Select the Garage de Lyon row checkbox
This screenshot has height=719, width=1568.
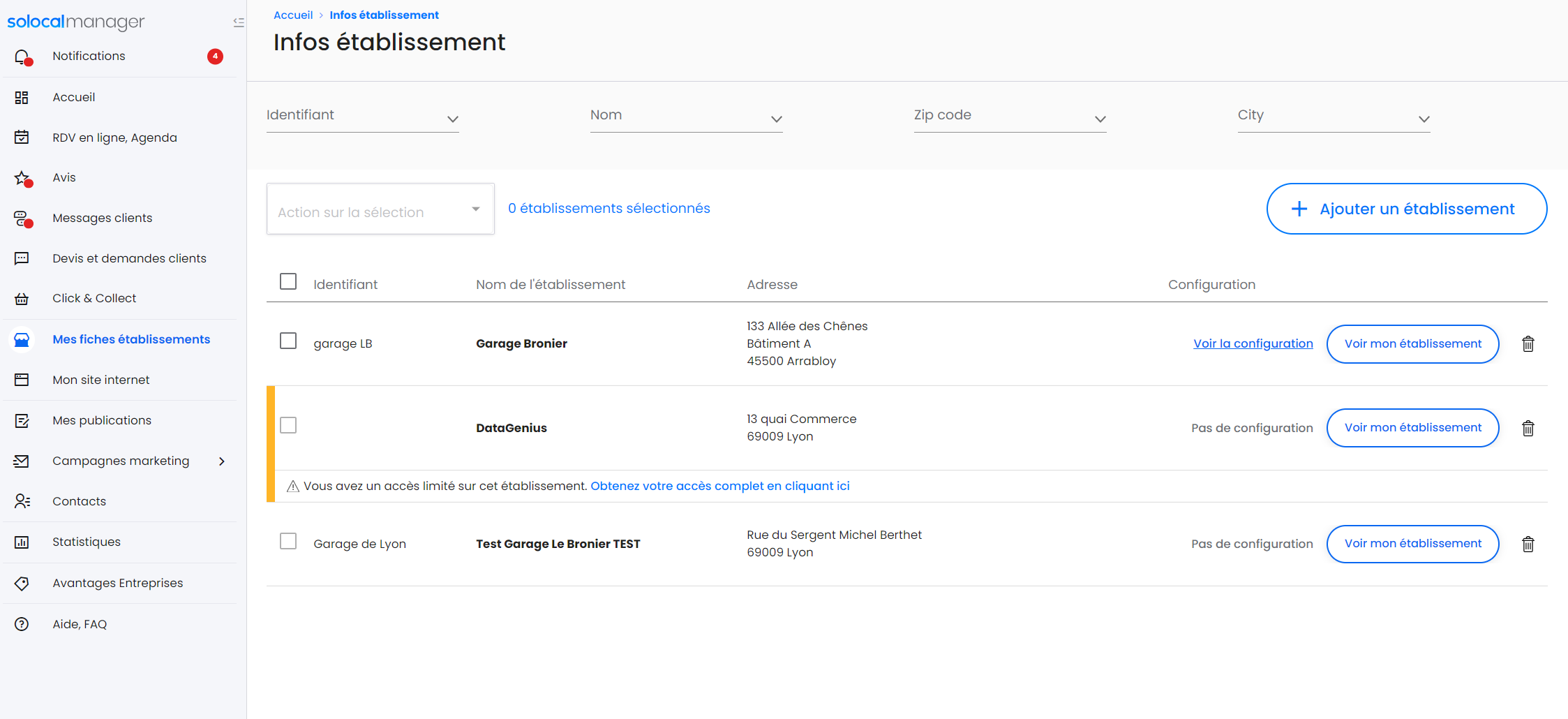288,541
